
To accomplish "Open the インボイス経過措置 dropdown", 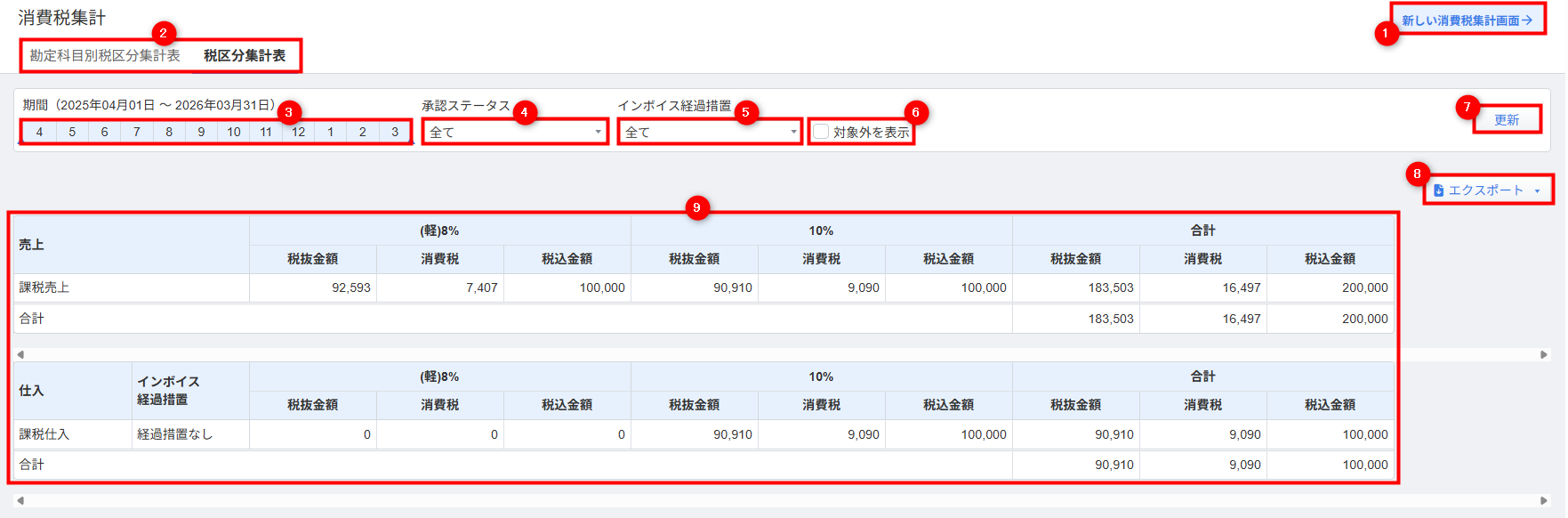I will [711, 132].
